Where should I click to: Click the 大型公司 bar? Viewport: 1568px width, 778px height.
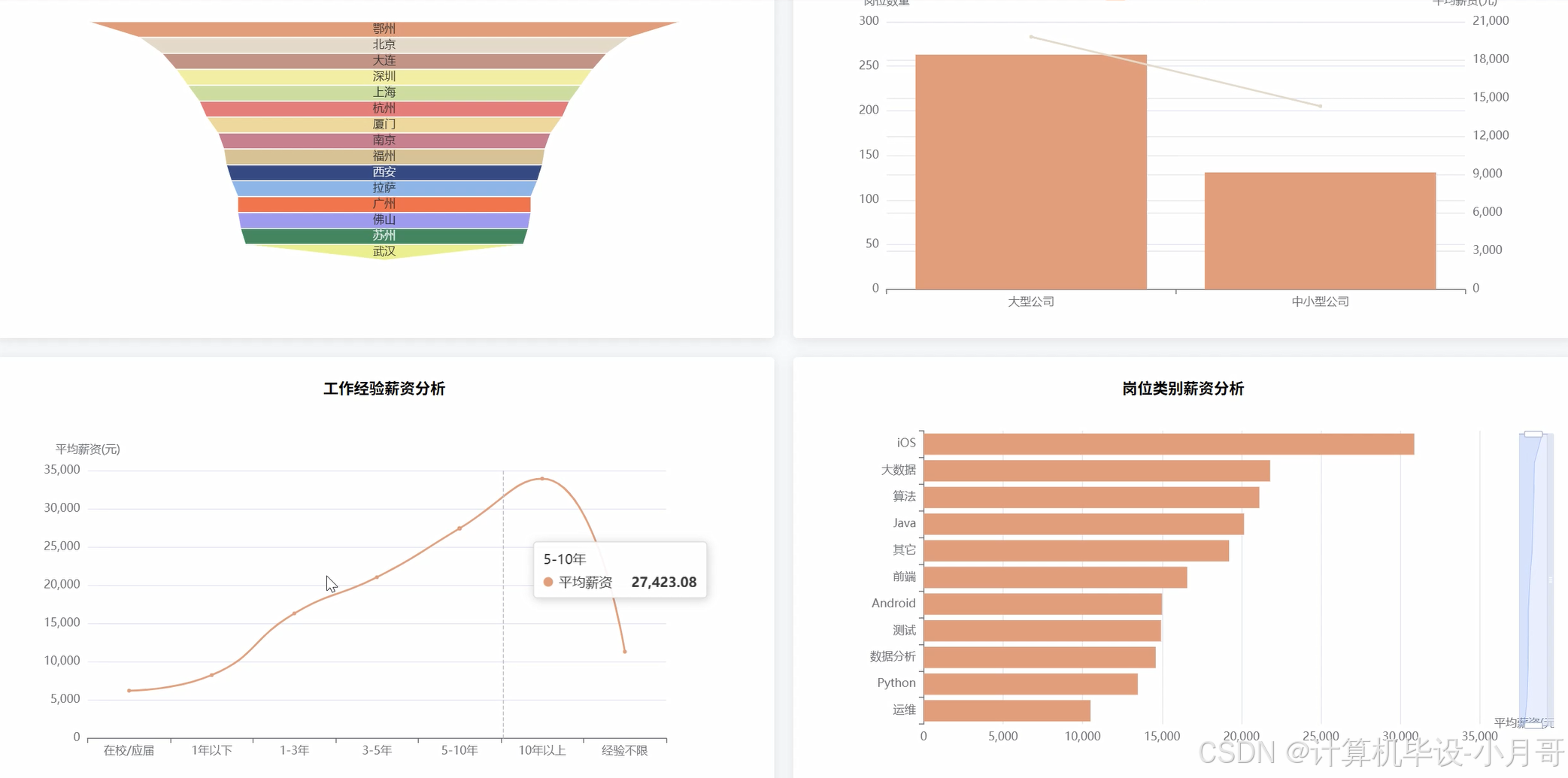(x=1030, y=173)
